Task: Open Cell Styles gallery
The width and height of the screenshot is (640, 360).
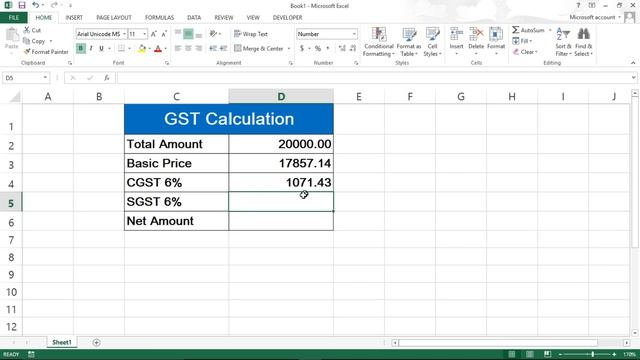Action: [432, 42]
